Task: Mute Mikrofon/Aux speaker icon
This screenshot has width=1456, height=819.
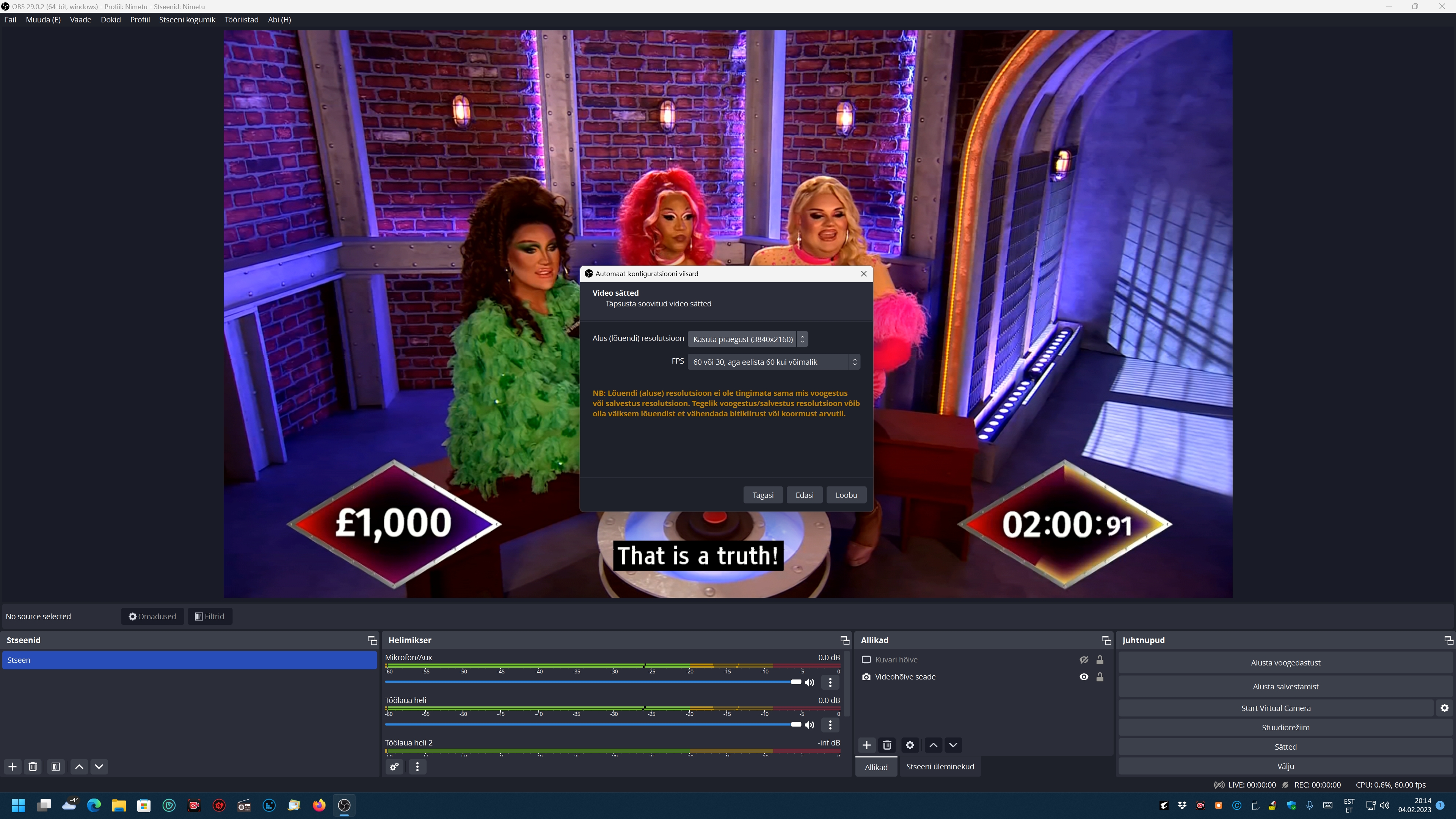Action: click(x=810, y=682)
